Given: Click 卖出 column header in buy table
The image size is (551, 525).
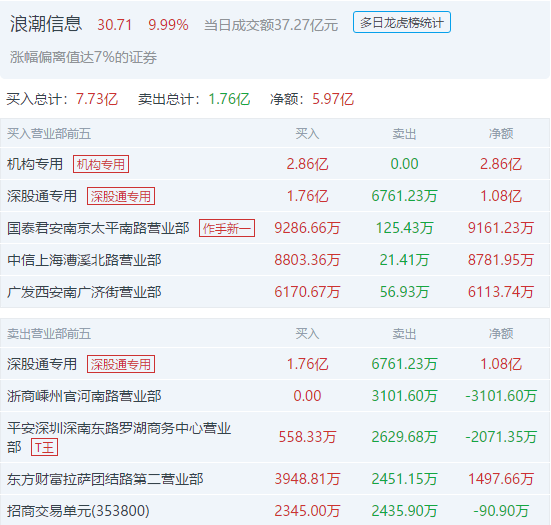Looking at the screenshot, I should [x=404, y=134].
